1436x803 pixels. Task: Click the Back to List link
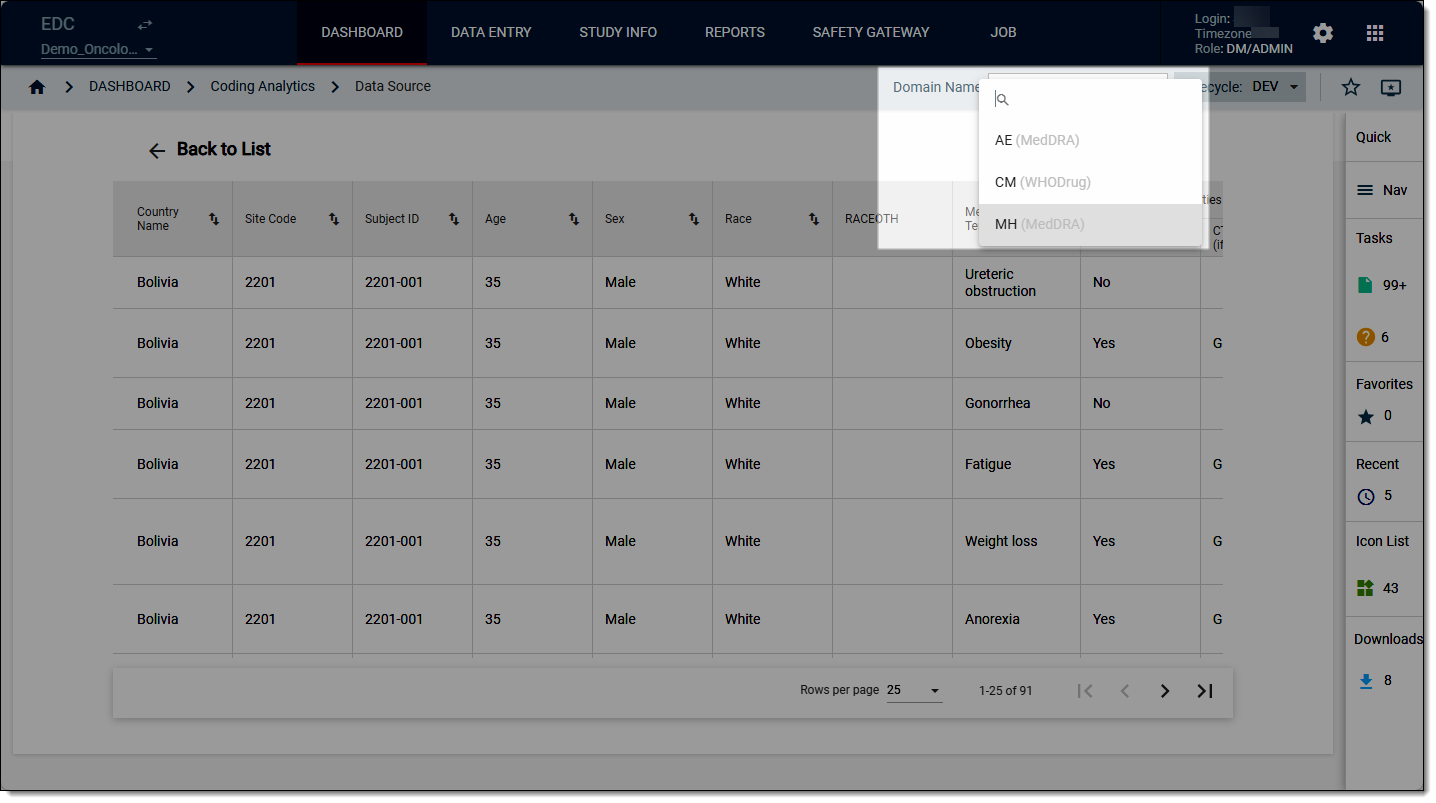pyautogui.click(x=209, y=149)
